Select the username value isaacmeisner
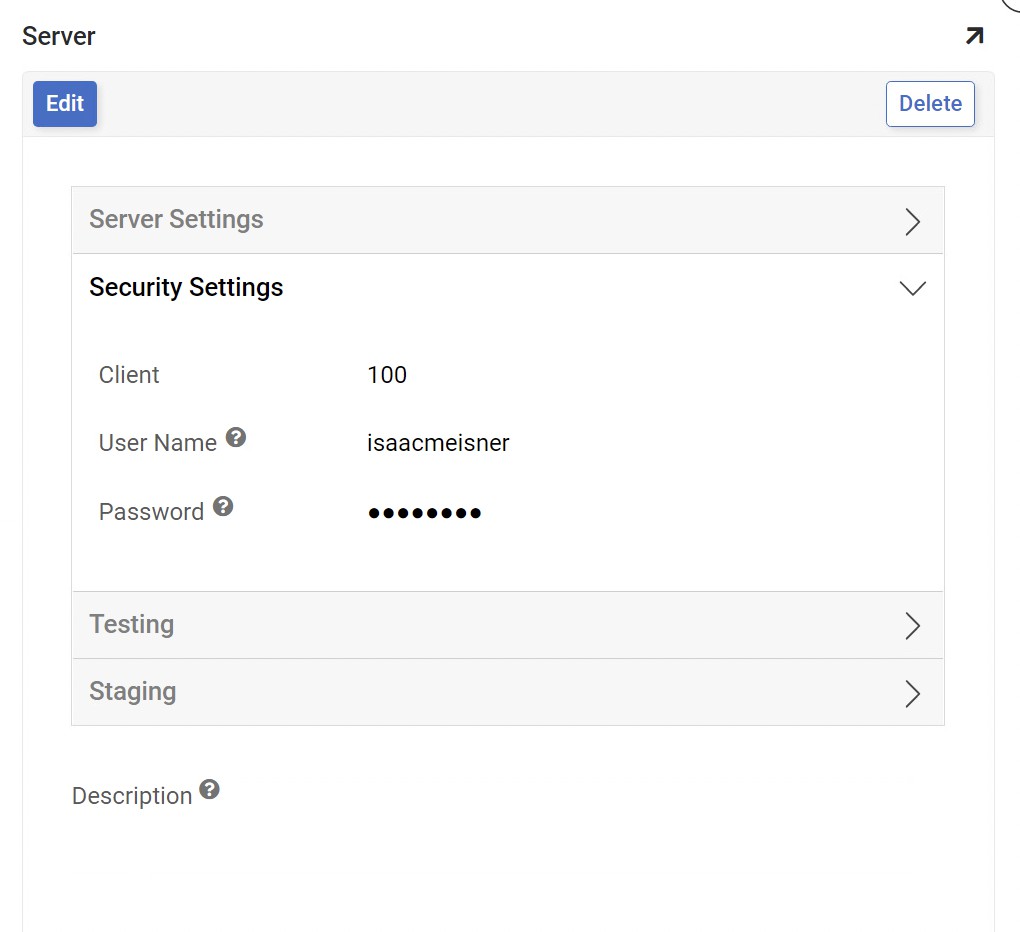The width and height of the screenshot is (1020, 932). pyautogui.click(x=437, y=443)
